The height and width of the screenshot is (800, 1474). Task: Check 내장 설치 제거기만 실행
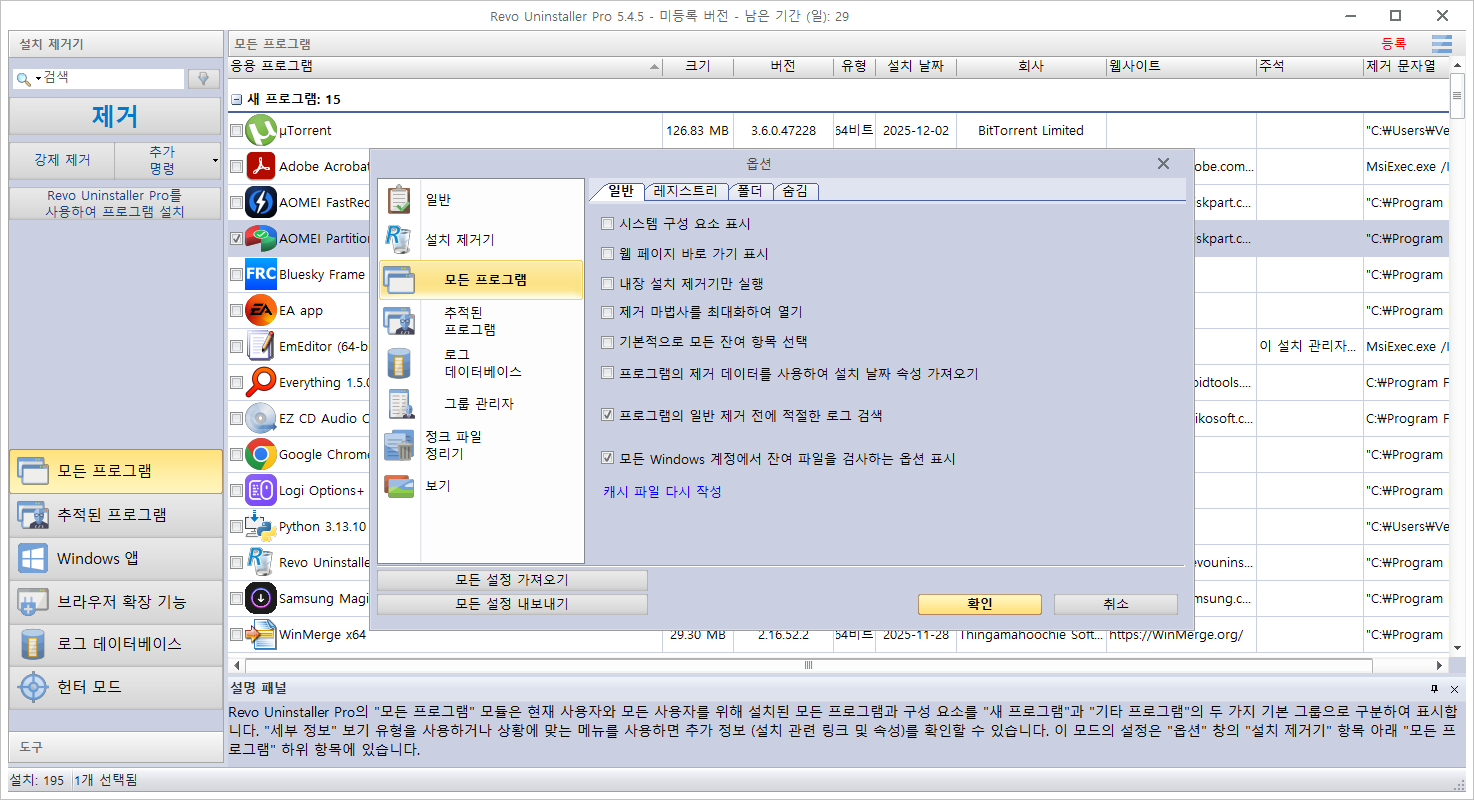click(x=607, y=284)
